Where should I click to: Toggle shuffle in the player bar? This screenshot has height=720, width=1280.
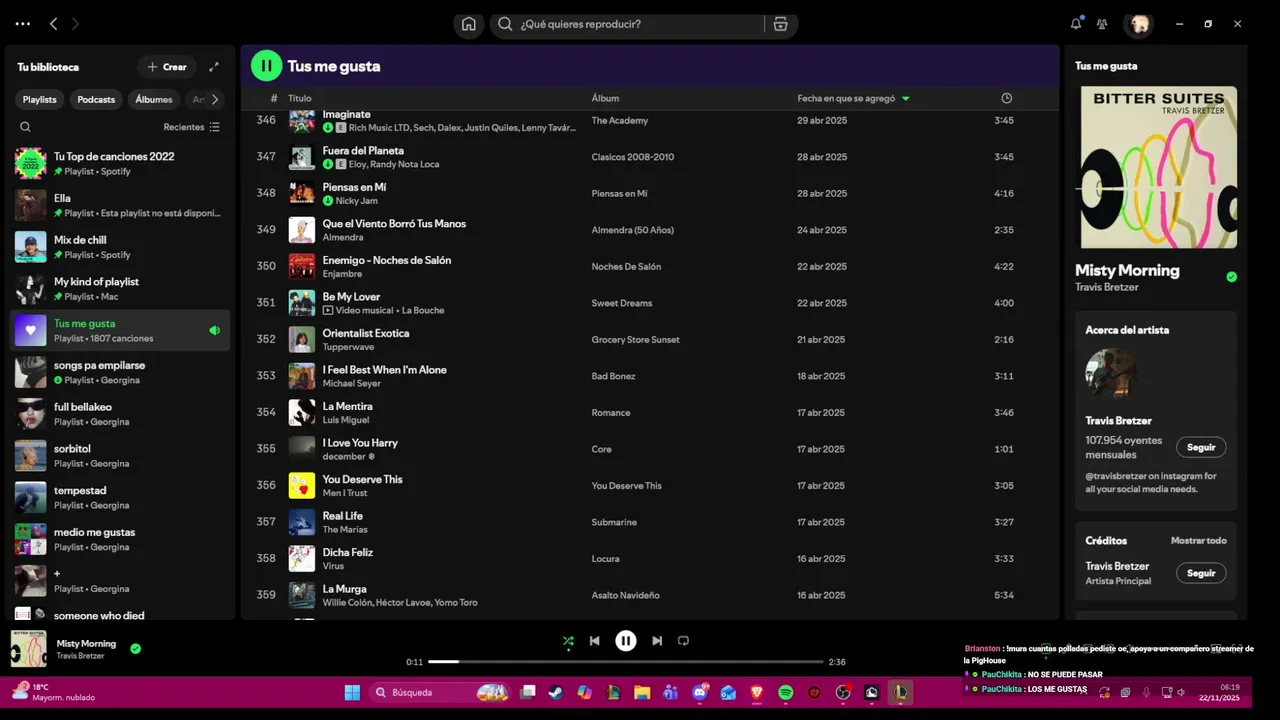click(568, 641)
